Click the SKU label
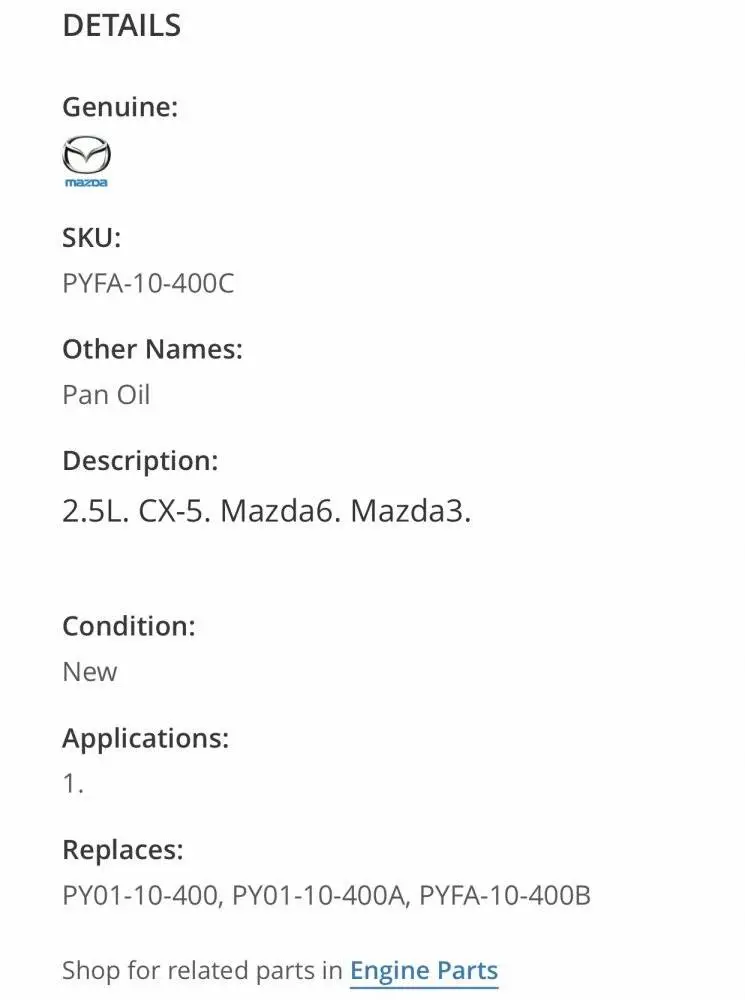Screen dimensions: 745x1000 point(91,238)
